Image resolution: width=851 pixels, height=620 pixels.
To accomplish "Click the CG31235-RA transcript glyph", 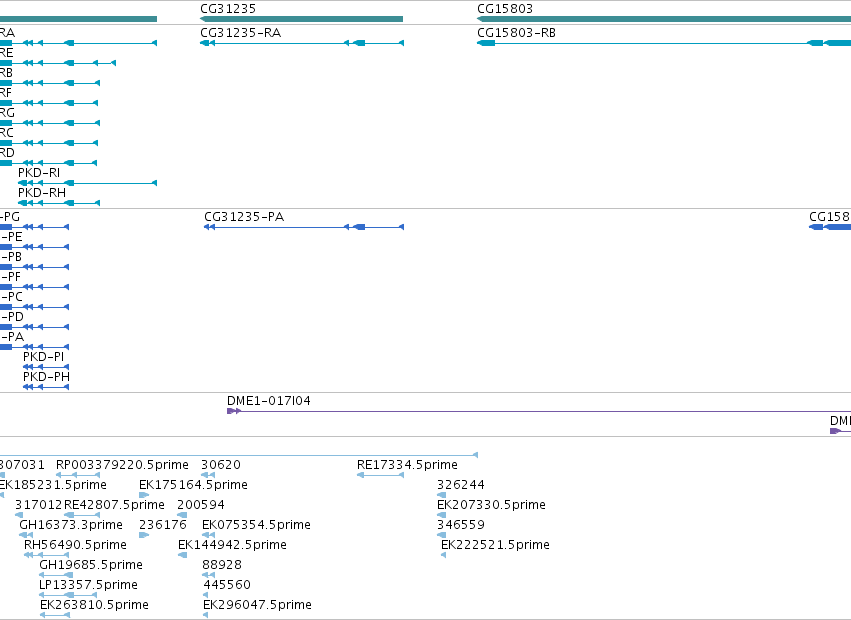I will (302, 43).
